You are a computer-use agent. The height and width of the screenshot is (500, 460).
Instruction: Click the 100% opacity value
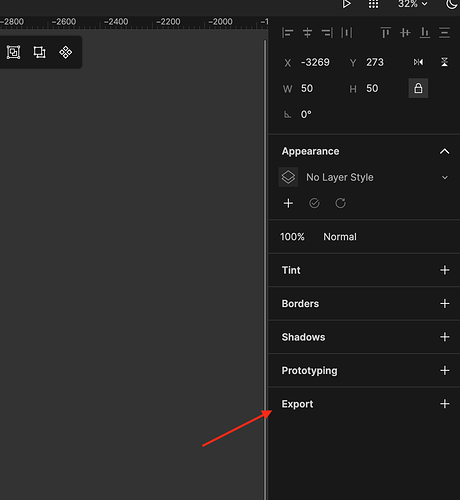coord(292,237)
